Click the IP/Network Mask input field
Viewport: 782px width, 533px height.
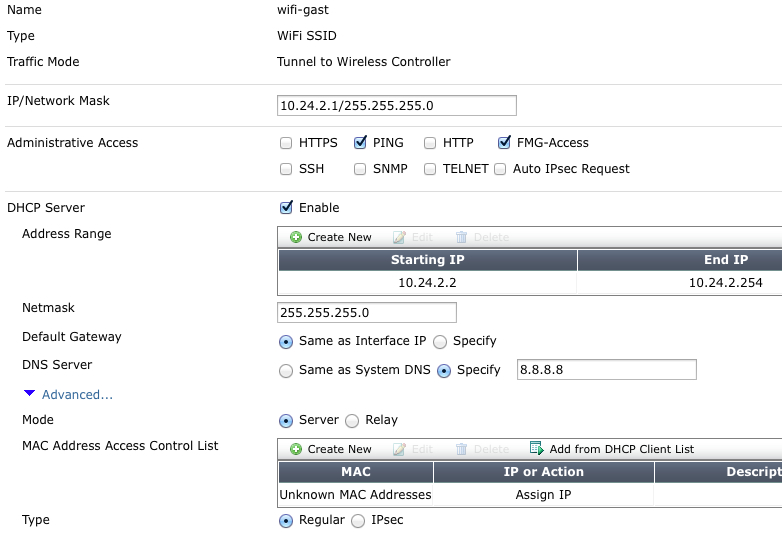[x=396, y=106]
